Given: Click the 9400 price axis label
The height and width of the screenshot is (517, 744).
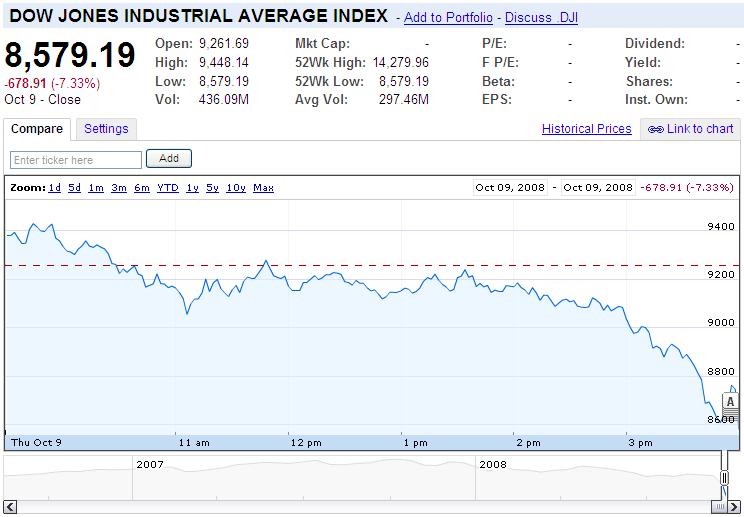Looking at the screenshot, I should point(721,227).
